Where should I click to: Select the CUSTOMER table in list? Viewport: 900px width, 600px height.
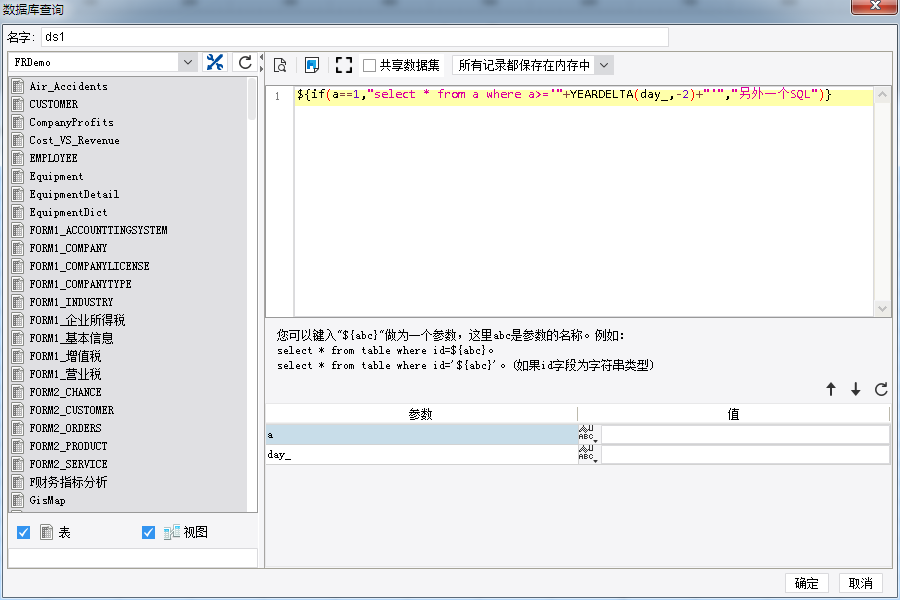click(53, 104)
